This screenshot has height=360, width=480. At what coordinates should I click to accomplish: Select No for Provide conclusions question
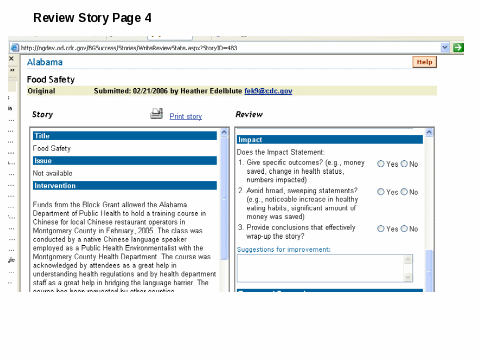pyautogui.click(x=404, y=229)
